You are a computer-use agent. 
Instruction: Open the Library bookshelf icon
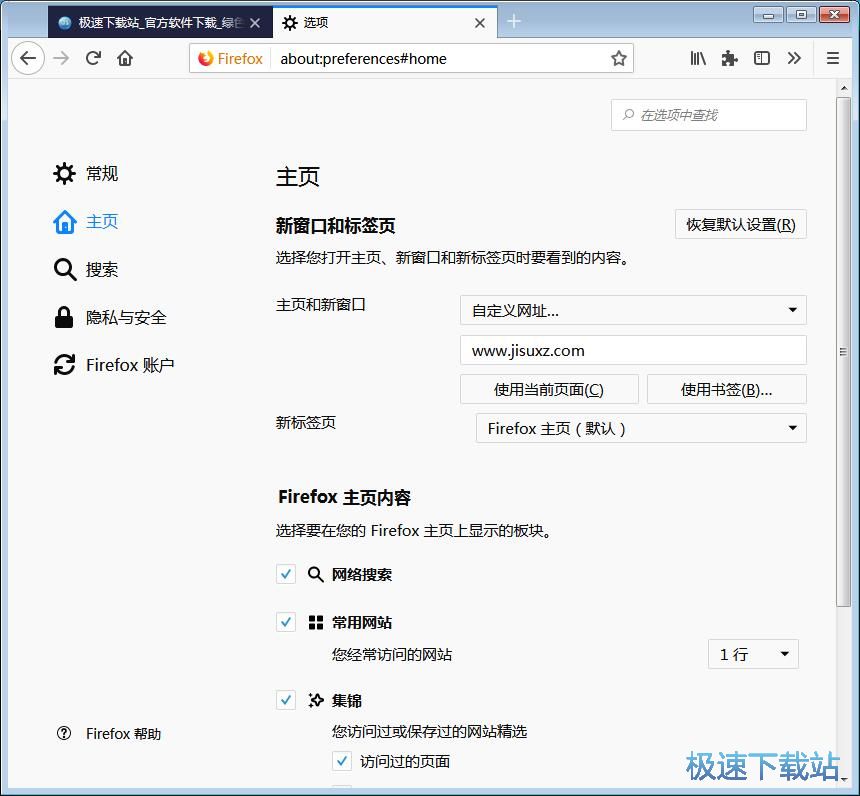point(698,58)
